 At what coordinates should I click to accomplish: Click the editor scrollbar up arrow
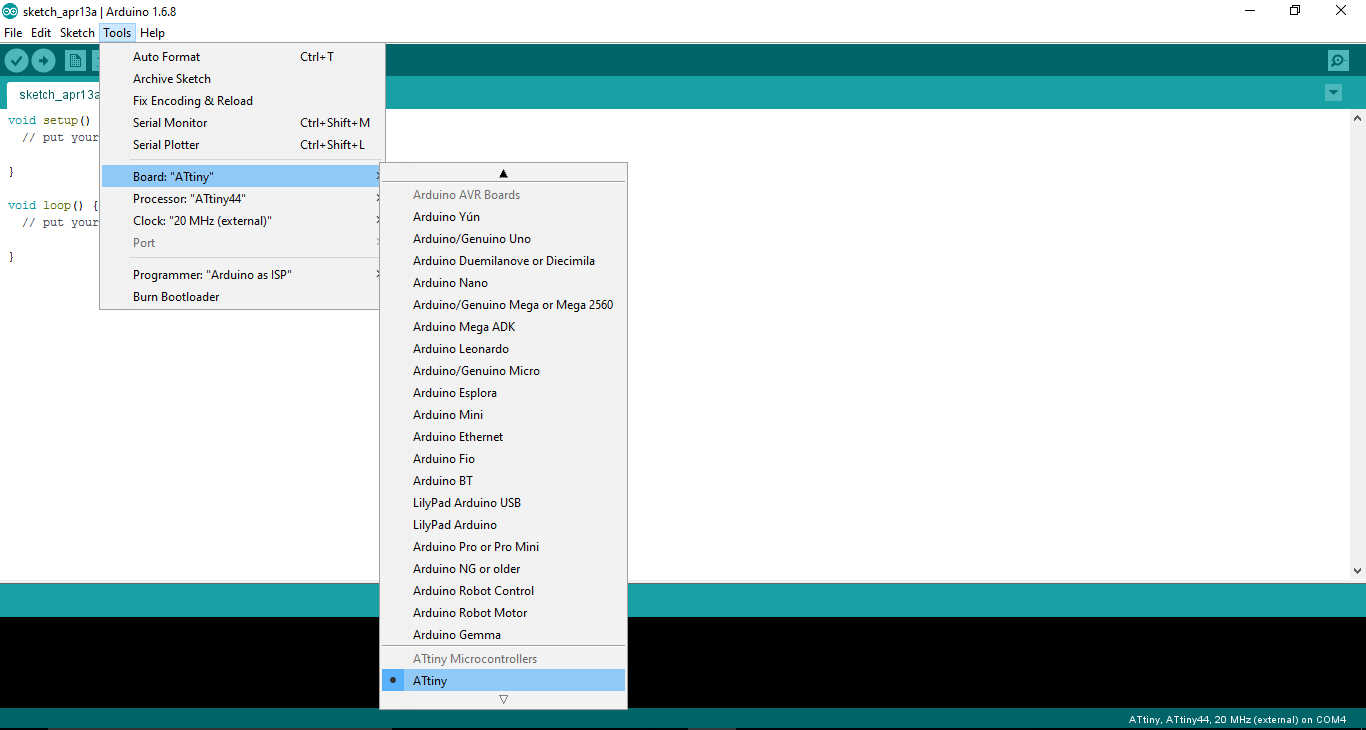[1357, 118]
